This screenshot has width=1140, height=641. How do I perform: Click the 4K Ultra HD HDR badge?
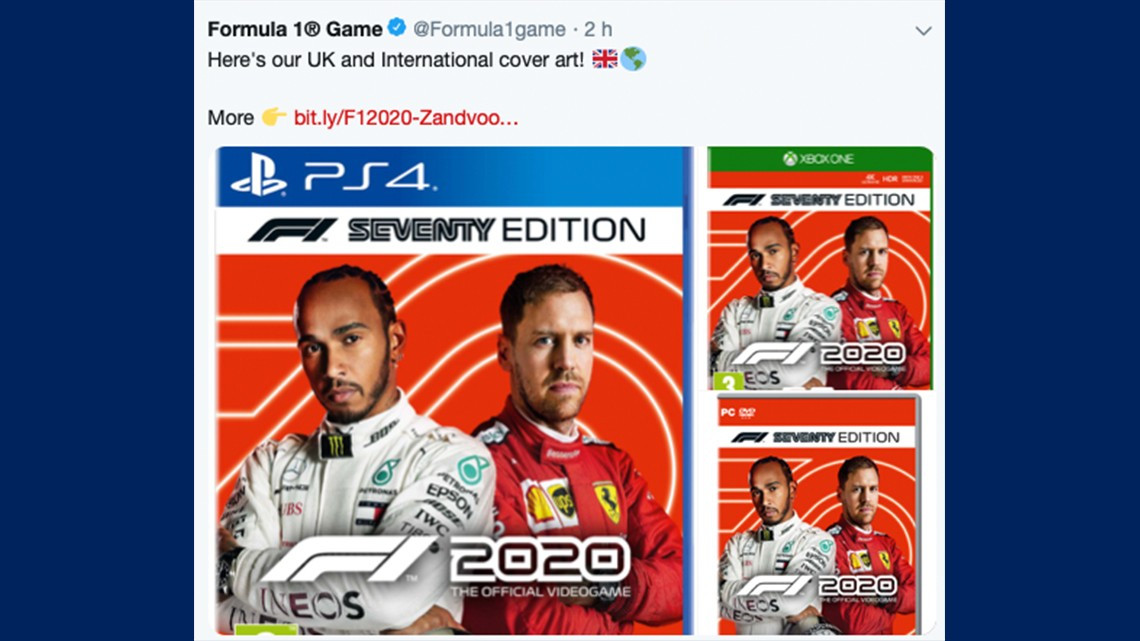[871, 178]
